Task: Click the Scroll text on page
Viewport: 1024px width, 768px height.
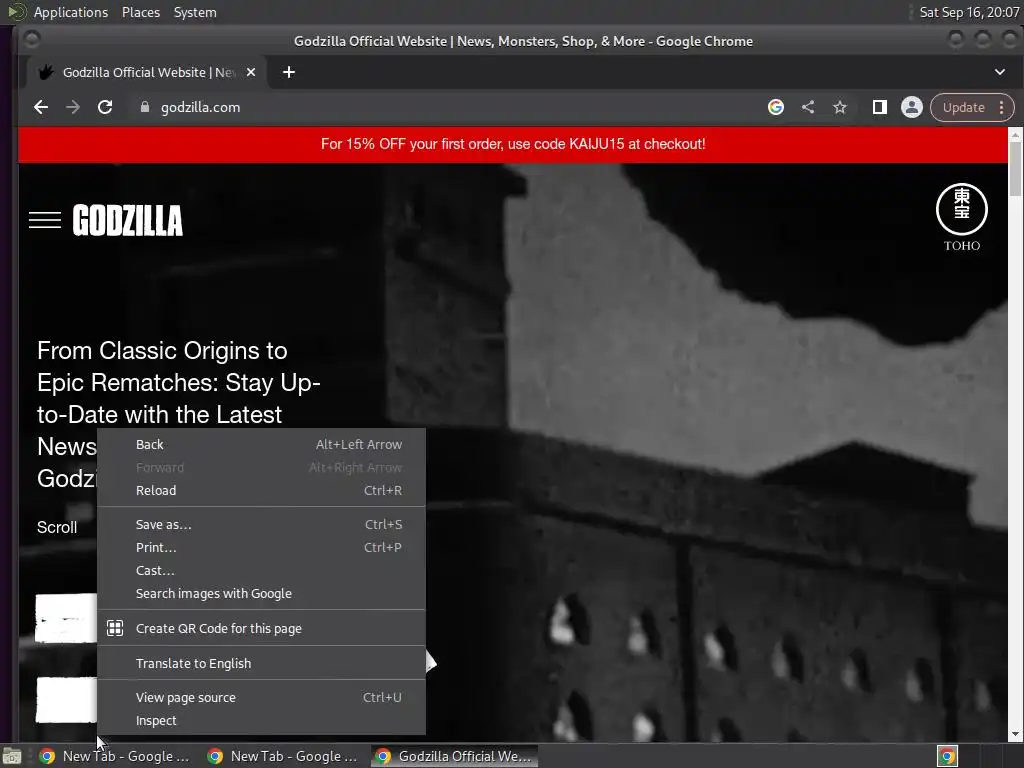Action: point(57,528)
